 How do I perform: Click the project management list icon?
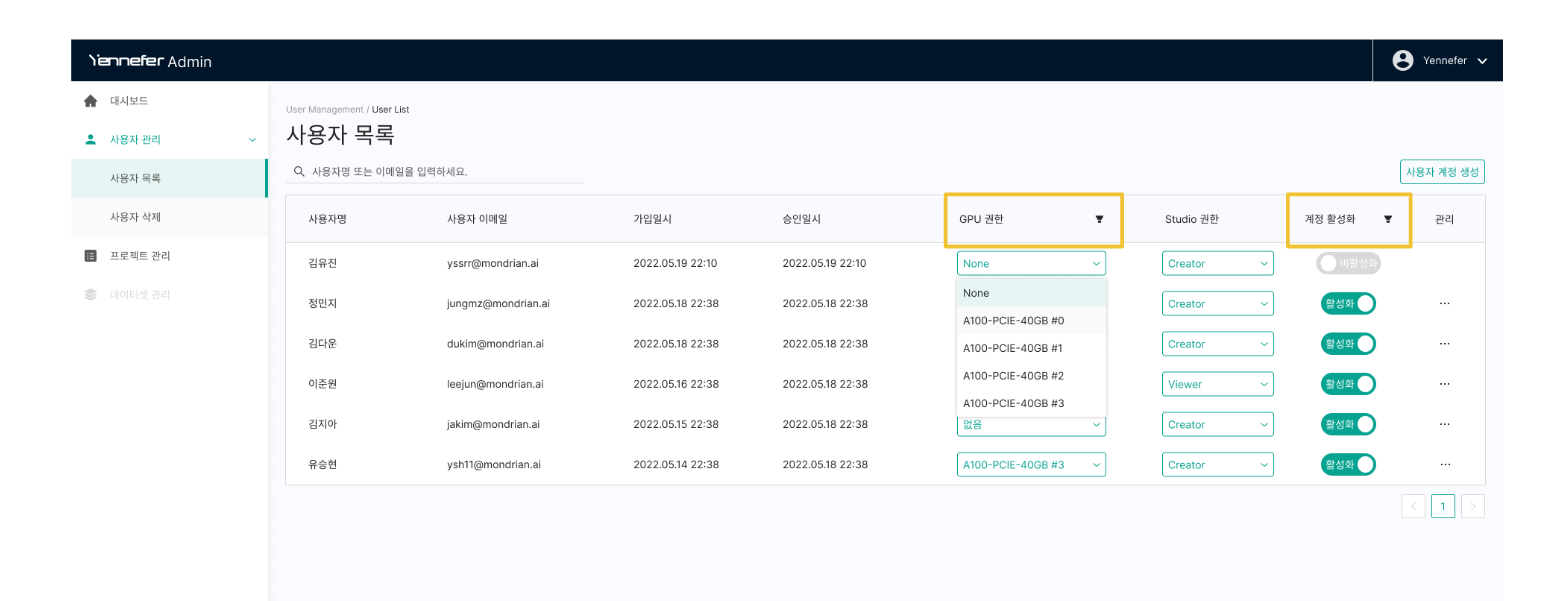click(x=91, y=256)
